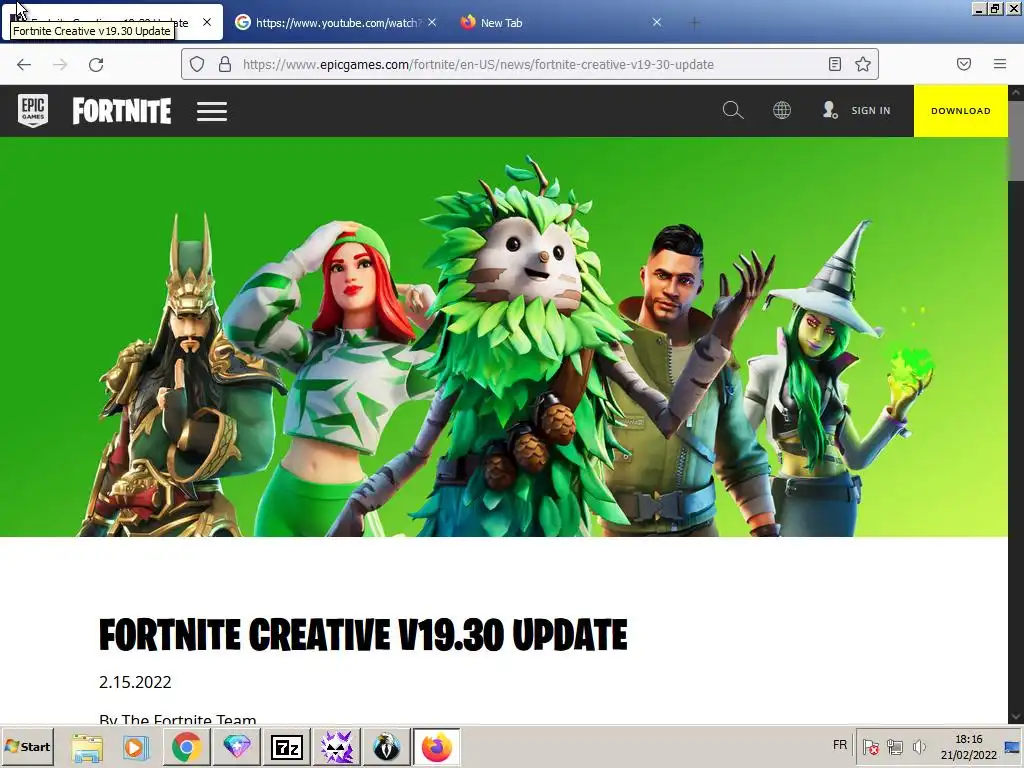Viewport: 1024px width, 768px height.
Task: Open site search magnifier
Action: click(x=733, y=110)
